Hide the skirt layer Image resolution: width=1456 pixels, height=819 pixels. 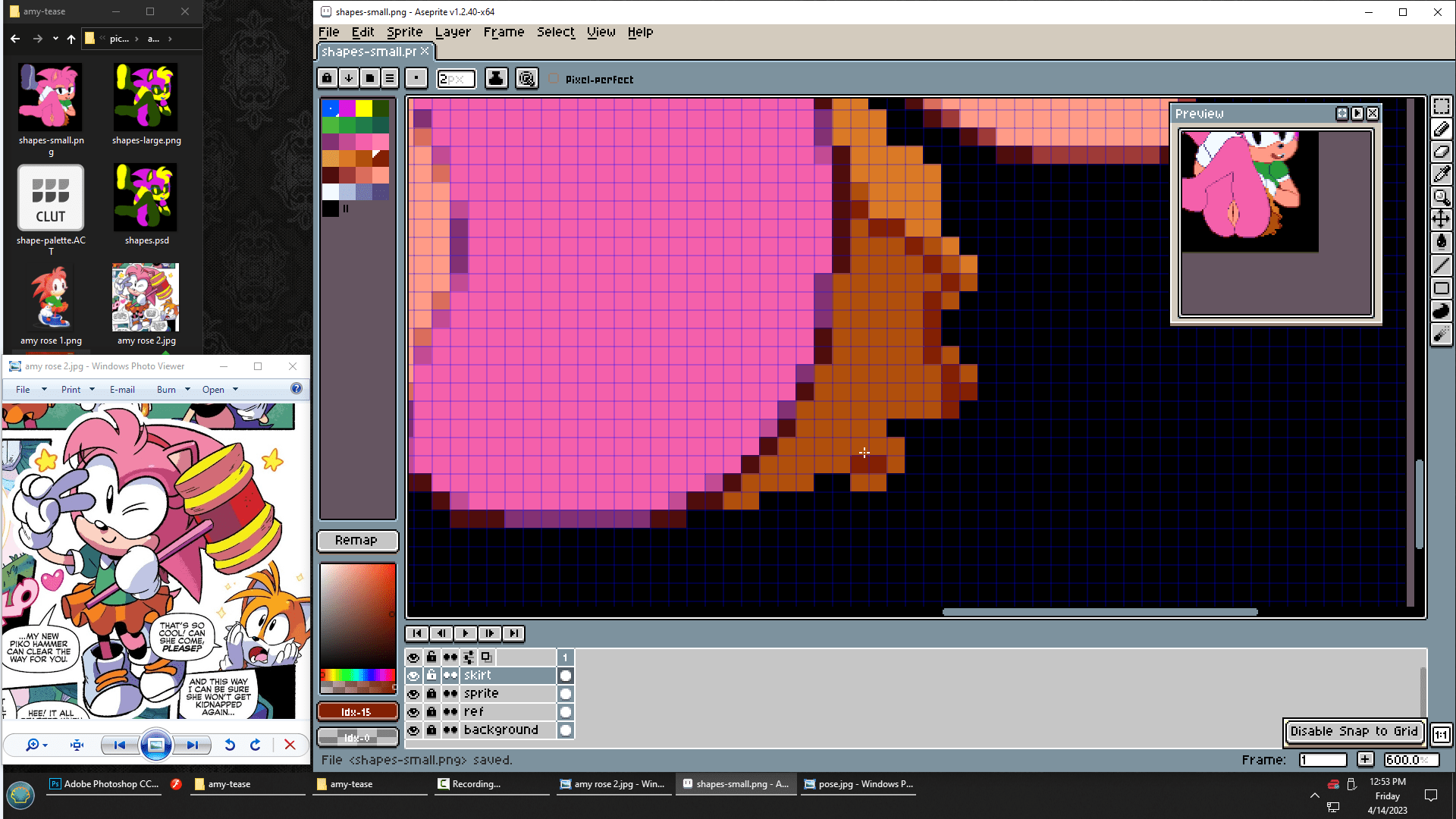[413, 676]
